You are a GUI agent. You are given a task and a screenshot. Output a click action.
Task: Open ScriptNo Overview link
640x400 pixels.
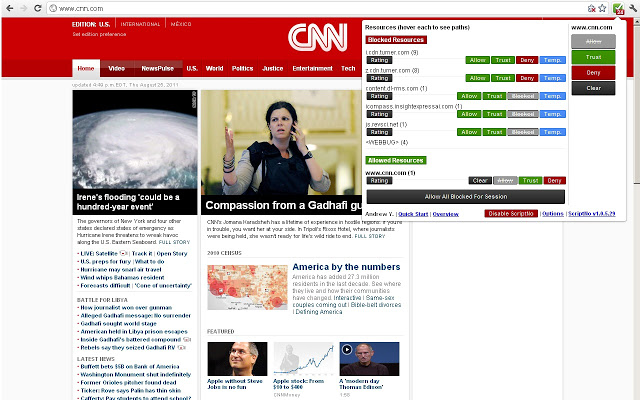tap(445, 214)
